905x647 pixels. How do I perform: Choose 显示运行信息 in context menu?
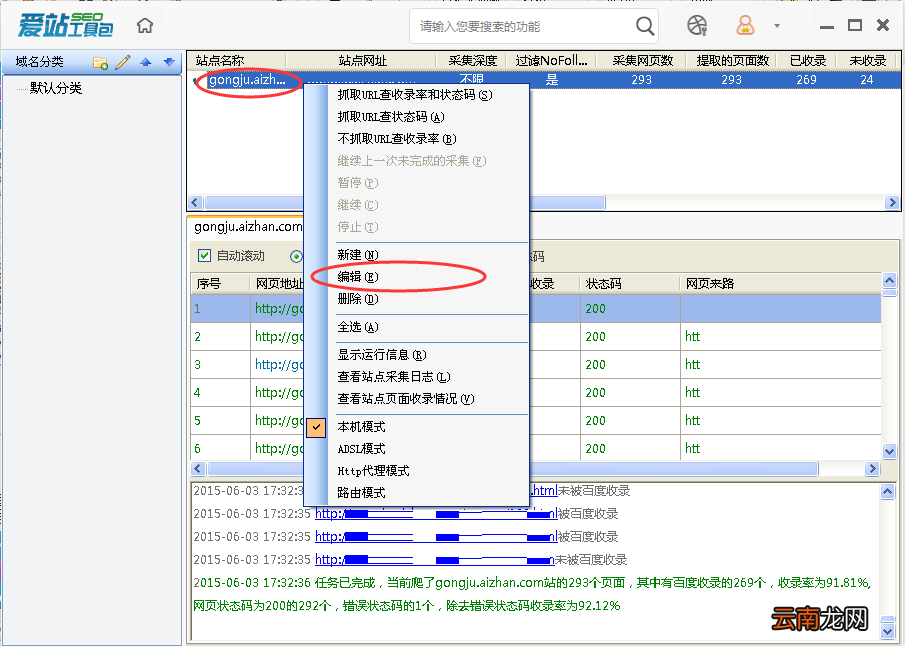[x=382, y=354]
